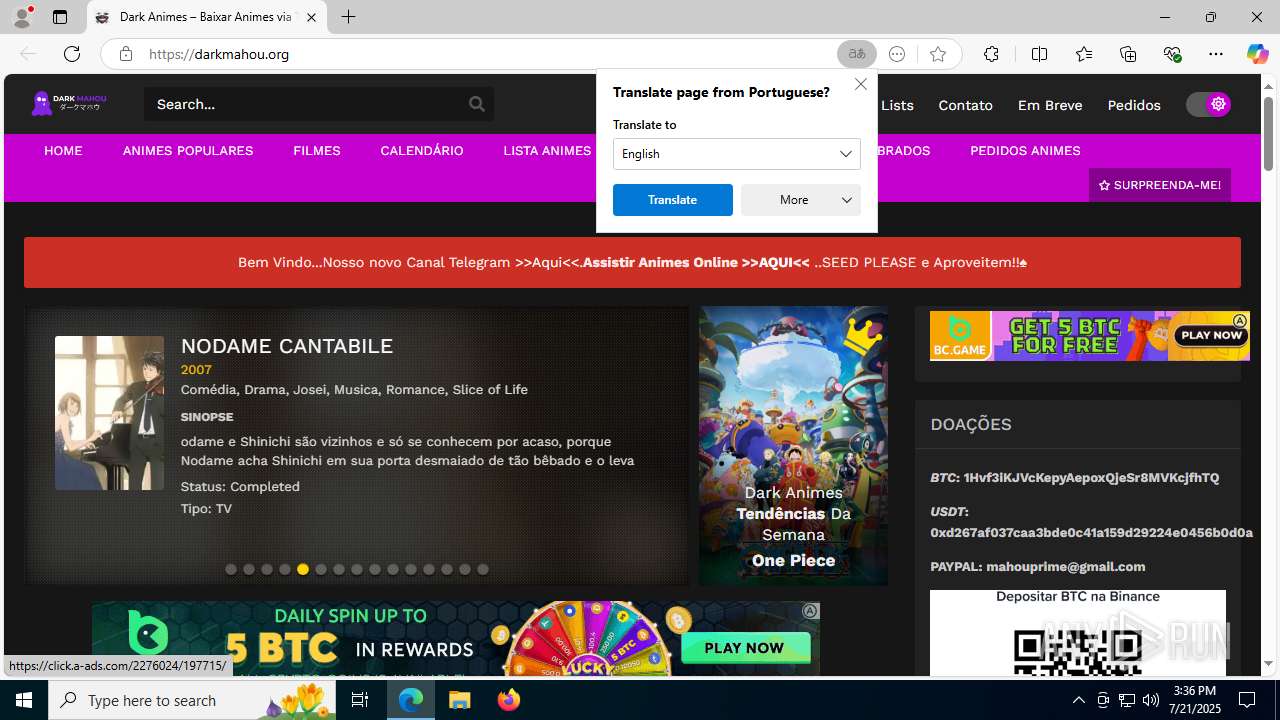Image resolution: width=1280 pixels, height=720 pixels.
Task: Open the Pedidos header link
Action: [1134, 105]
